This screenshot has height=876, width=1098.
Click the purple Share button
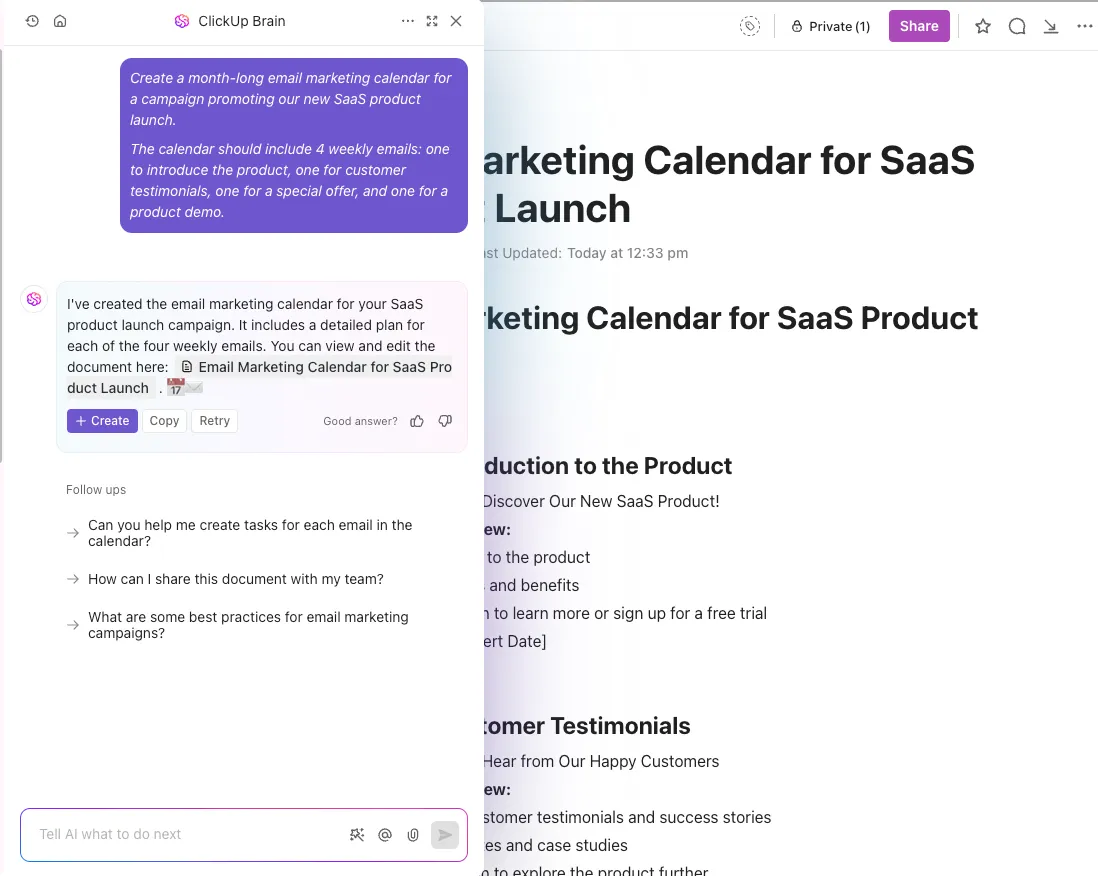click(x=919, y=26)
